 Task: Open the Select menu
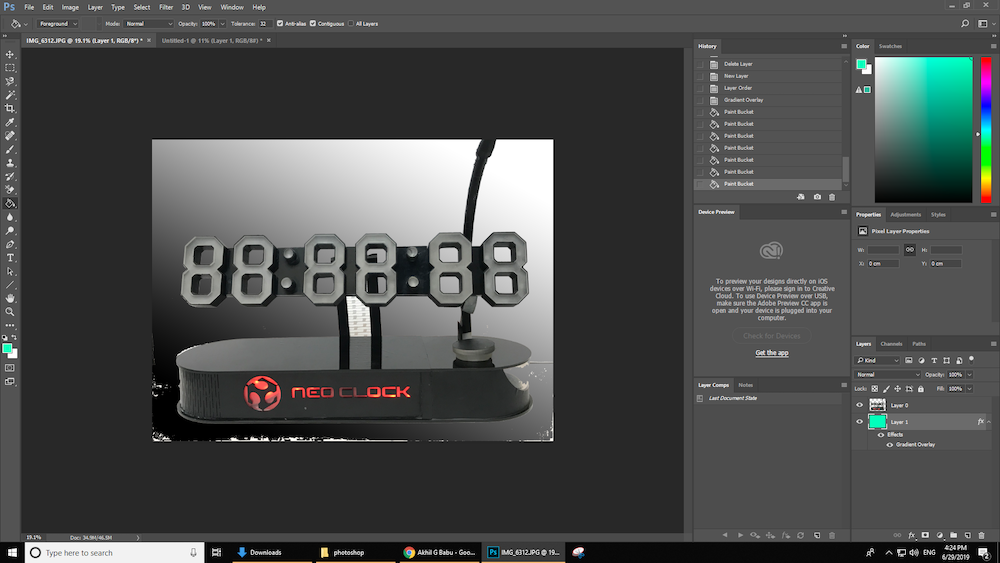click(142, 7)
